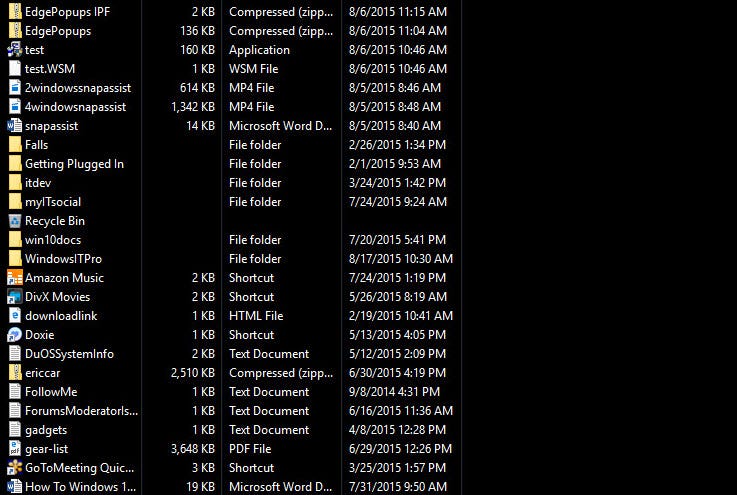Select the FollowMe text document name
Viewport: 737px width, 495px height.
tap(51, 392)
